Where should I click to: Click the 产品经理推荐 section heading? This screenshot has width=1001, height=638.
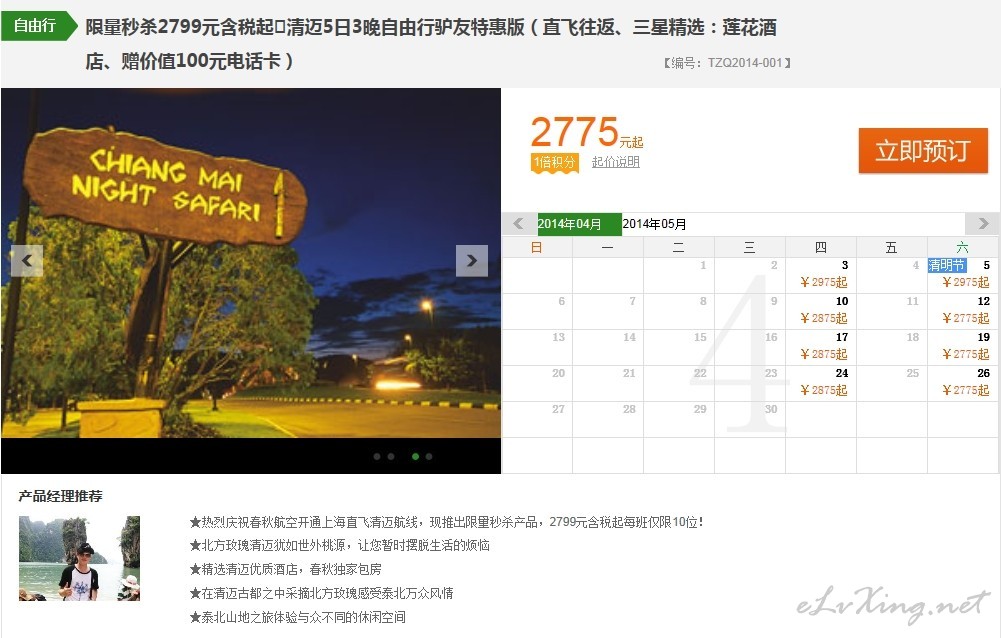(x=61, y=496)
